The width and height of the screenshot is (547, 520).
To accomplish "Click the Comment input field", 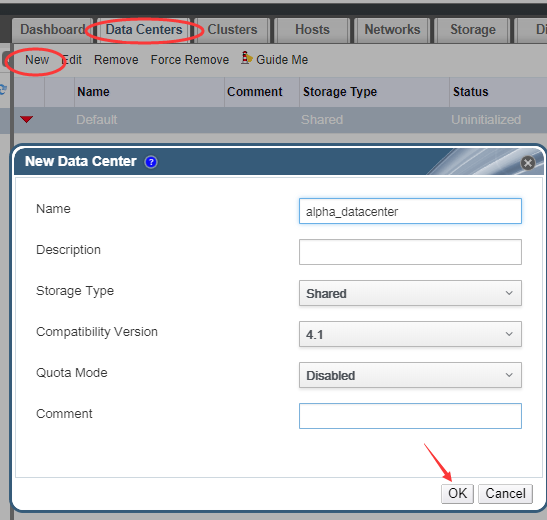I will tap(410, 416).
